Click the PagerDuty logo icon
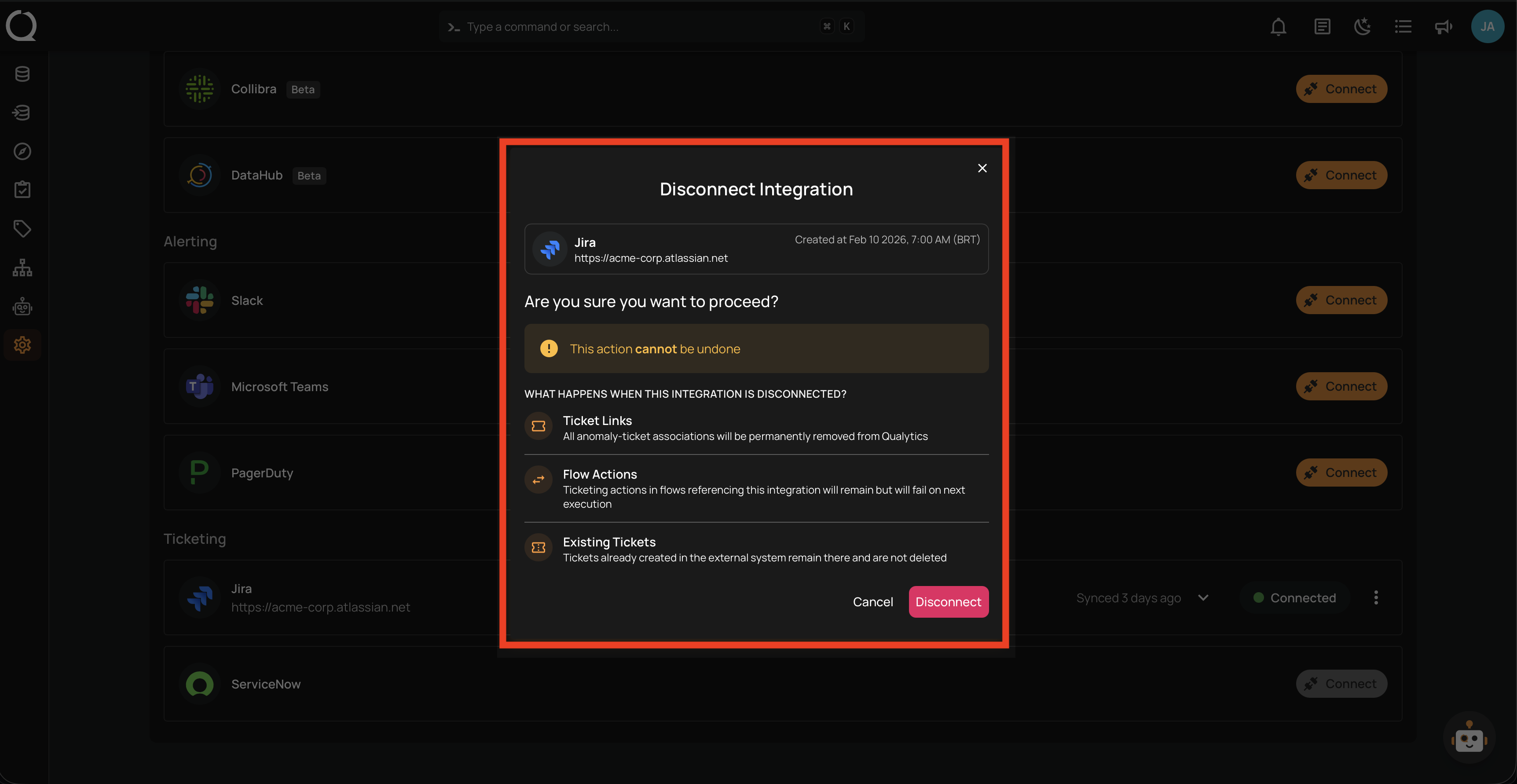Screen dimensions: 1517x784 200,473
